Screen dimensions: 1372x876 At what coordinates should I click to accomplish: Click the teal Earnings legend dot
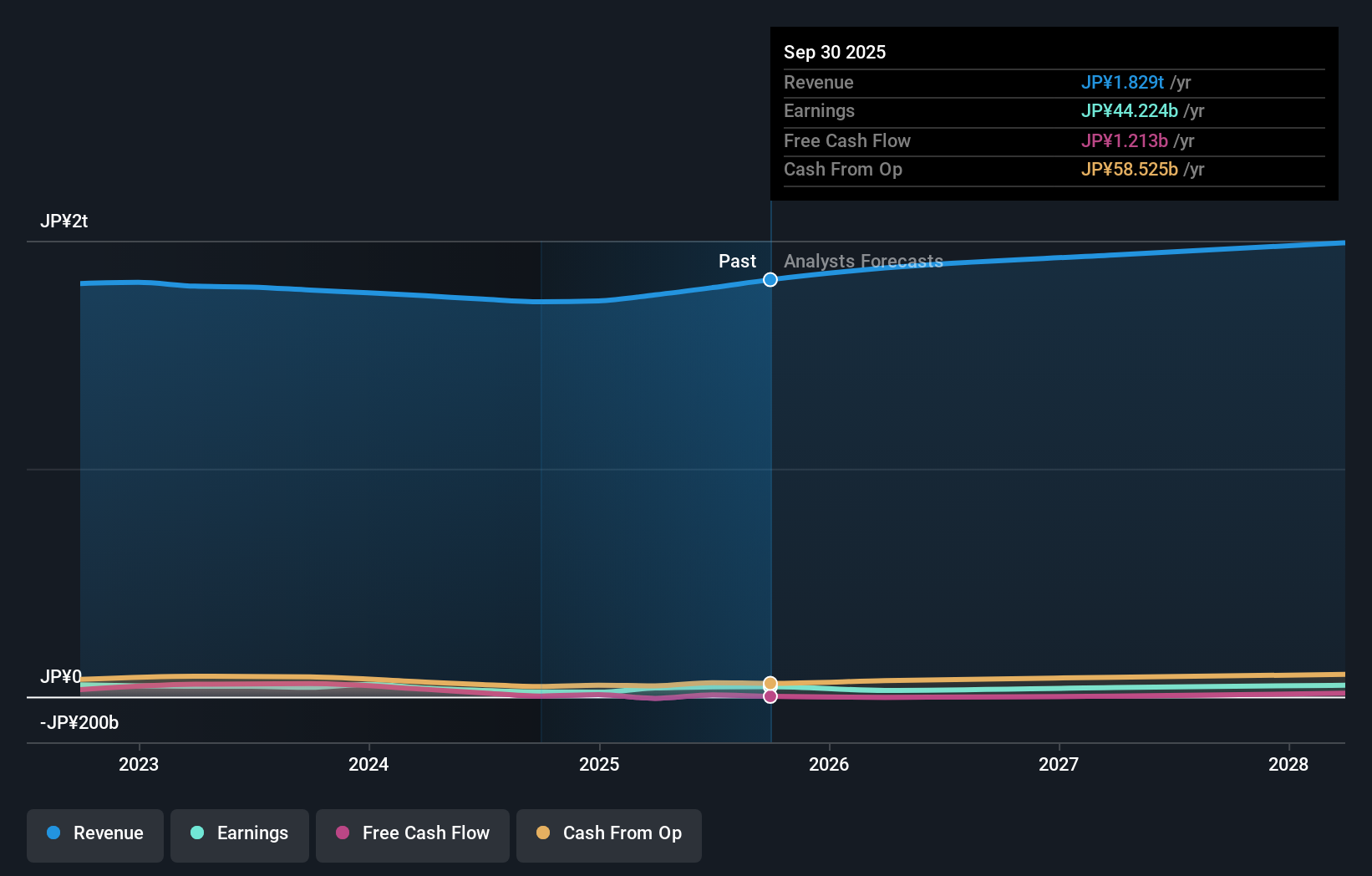(197, 833)
